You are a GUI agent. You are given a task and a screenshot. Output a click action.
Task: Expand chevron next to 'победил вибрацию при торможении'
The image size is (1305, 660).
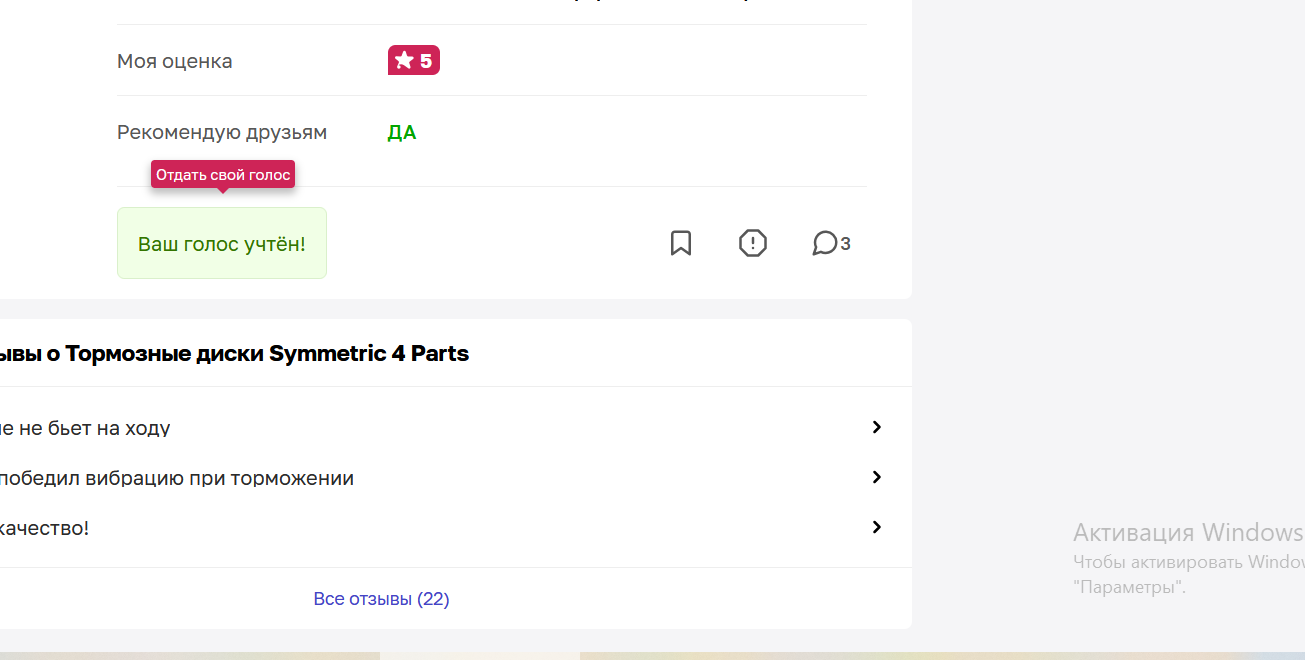(x=877, y=477)
